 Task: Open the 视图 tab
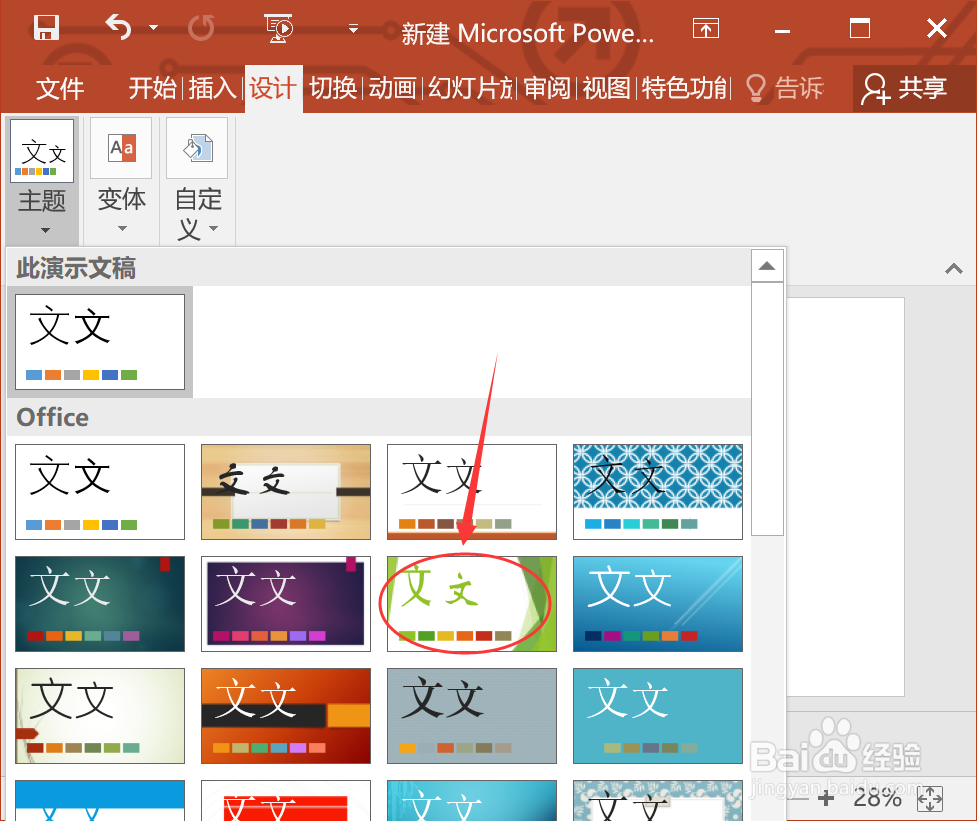click(x=607, y=88)
